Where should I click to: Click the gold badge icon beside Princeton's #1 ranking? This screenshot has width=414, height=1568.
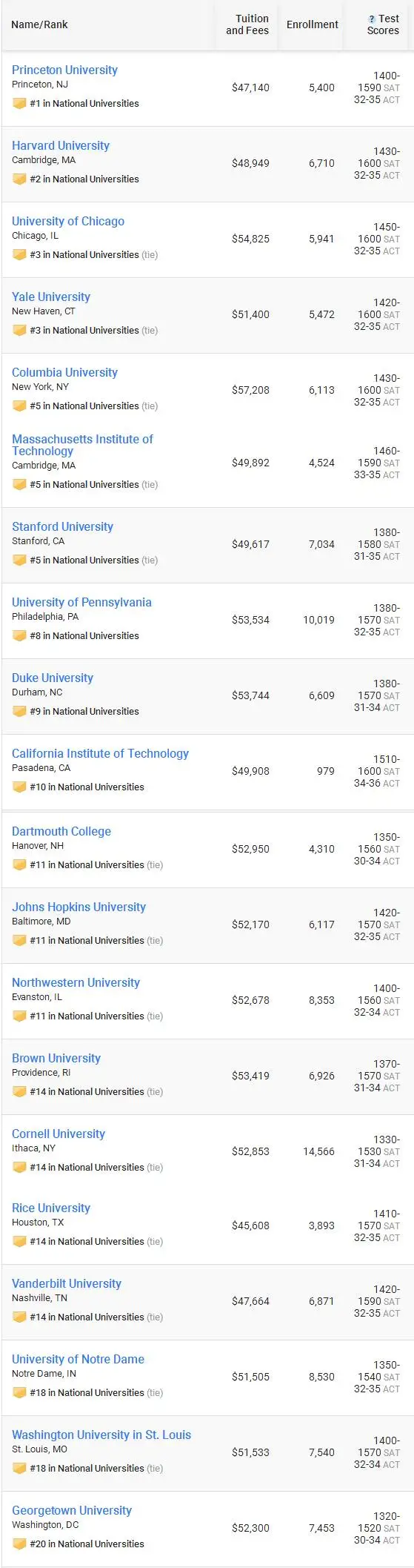tap(19, 104)
